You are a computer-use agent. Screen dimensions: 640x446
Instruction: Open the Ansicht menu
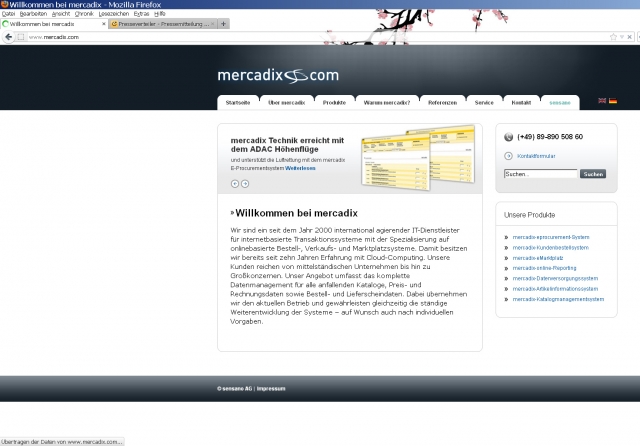[61, 13]
